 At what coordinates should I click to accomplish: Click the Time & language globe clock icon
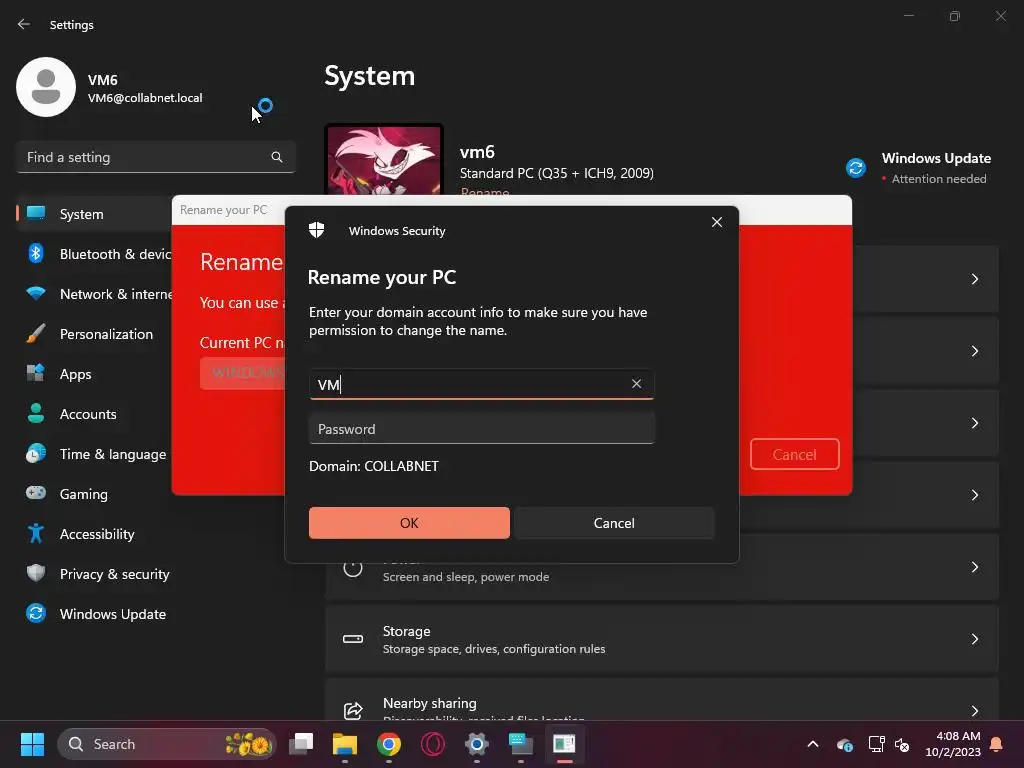[x=36, y=453]
